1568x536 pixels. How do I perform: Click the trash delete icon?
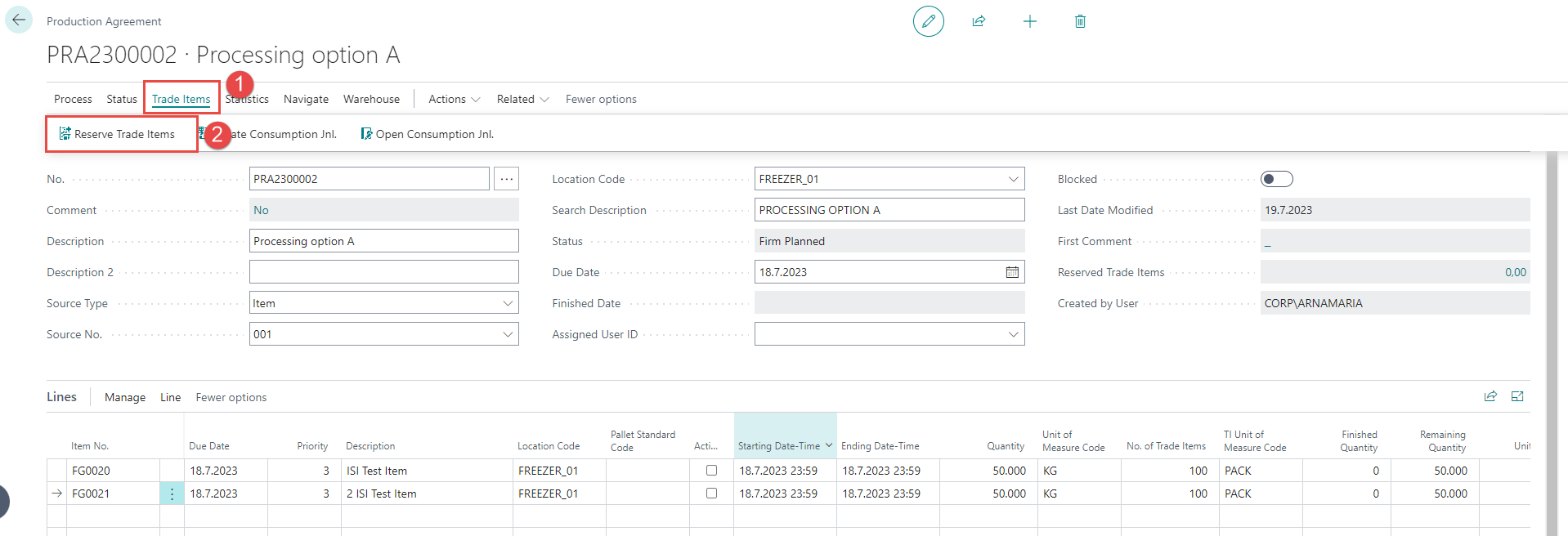[x=1080, y=21]
